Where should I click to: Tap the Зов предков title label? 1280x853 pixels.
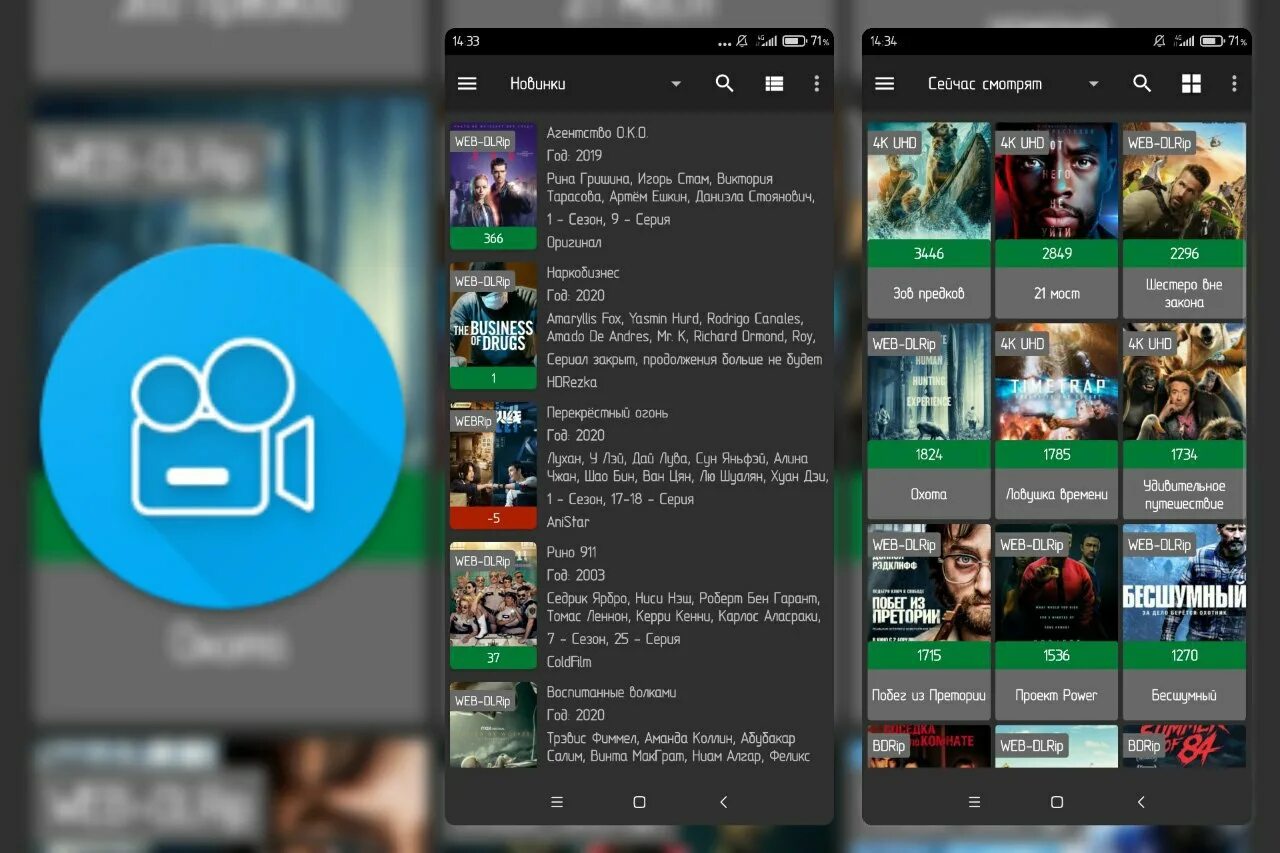click(x=929, y=294)
